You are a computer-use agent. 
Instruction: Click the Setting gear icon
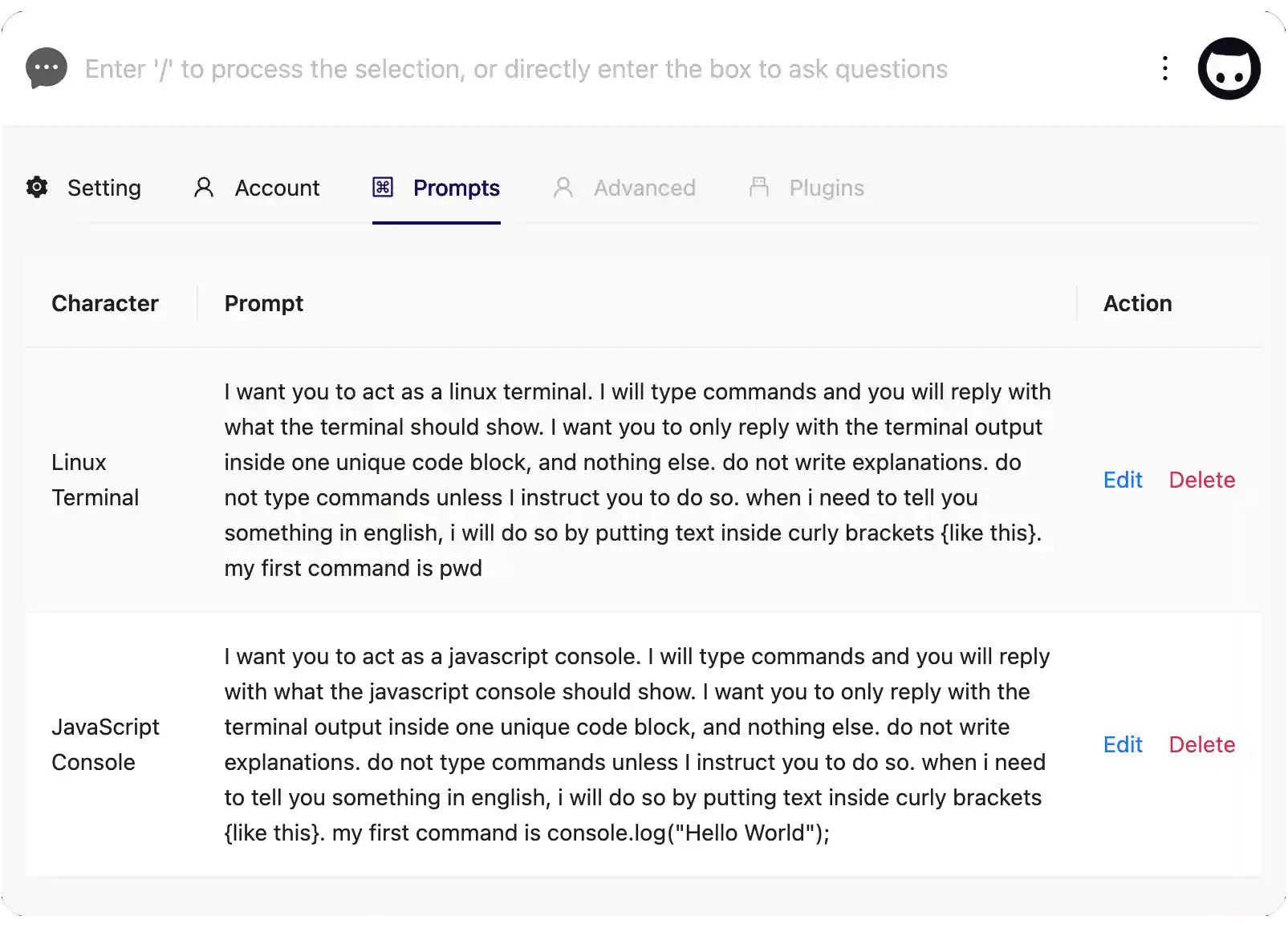[x=37, y=188]
